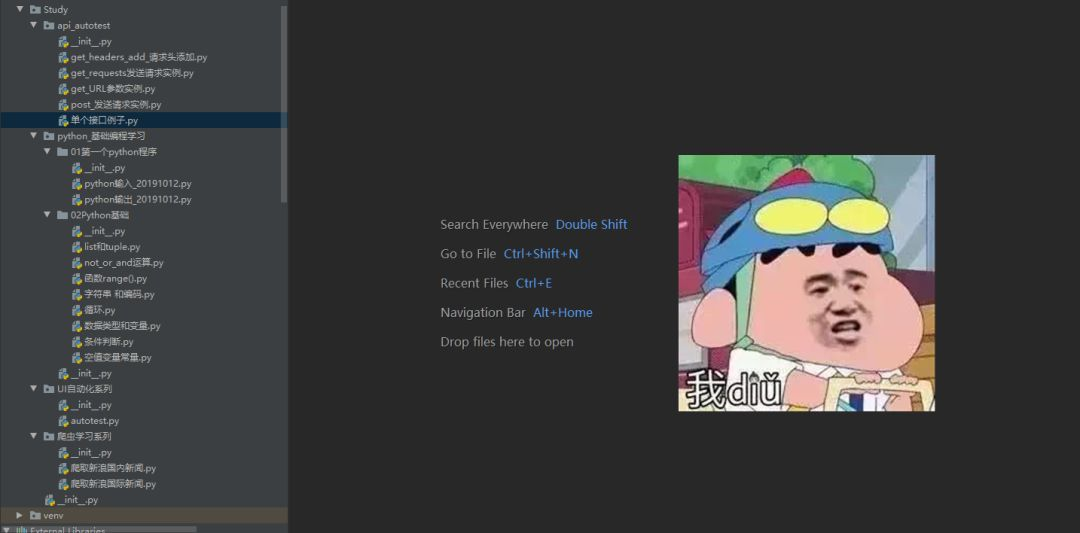
Task: Click the Go to File Ctrl+Shift+N hint
Action: click(x=509, y=254)
